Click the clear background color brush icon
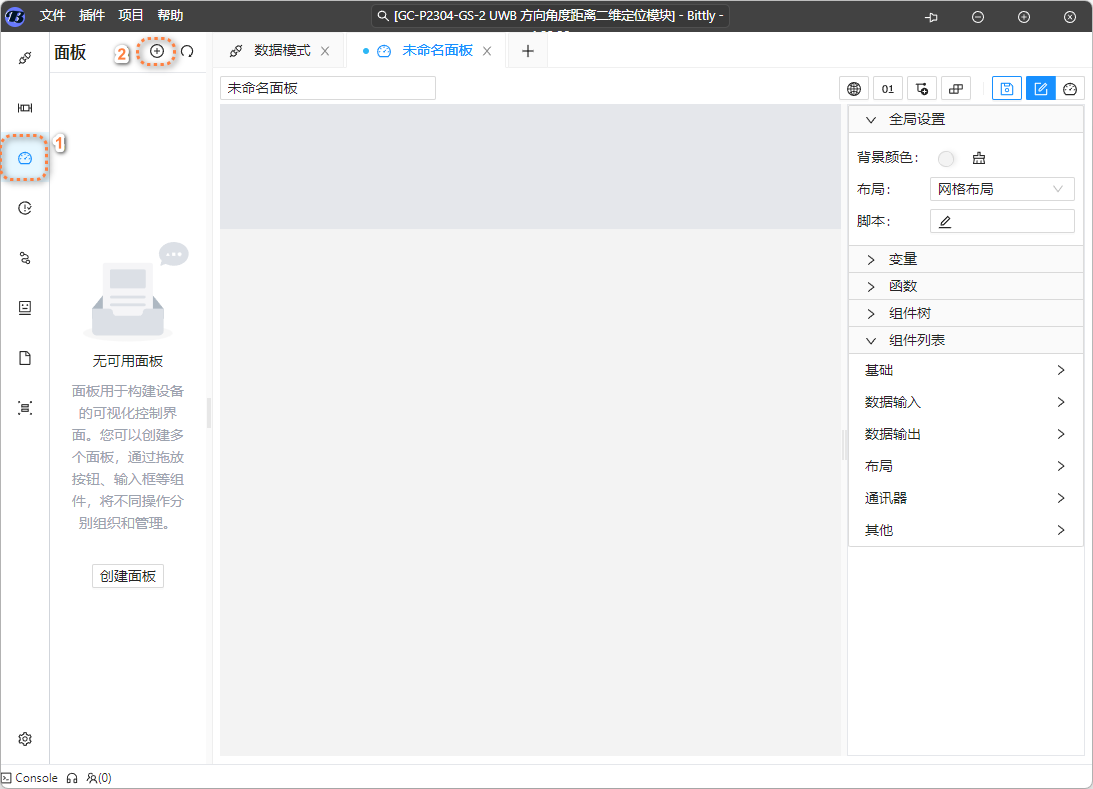Viewport: 1093px width, 789px height. (978, 158)
